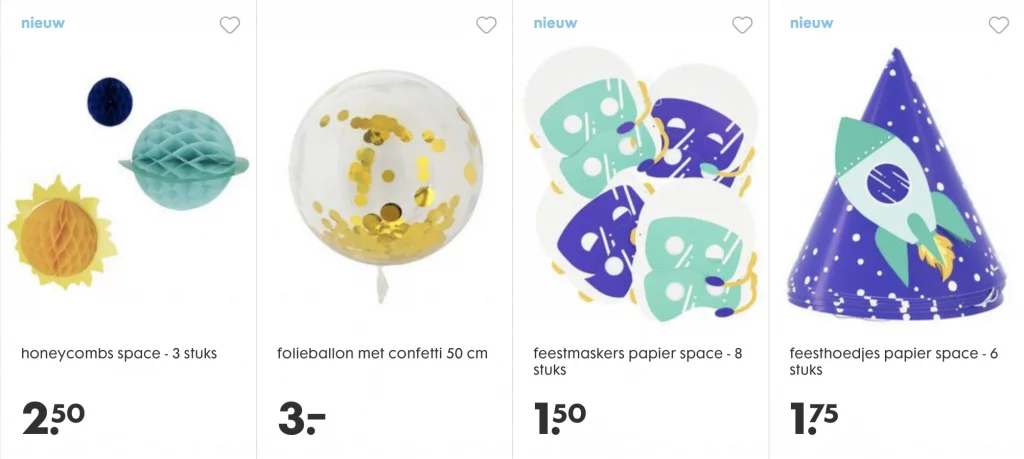Favorite the honeycombs space product with heart

pyautogui.click(x=230, y=25)
